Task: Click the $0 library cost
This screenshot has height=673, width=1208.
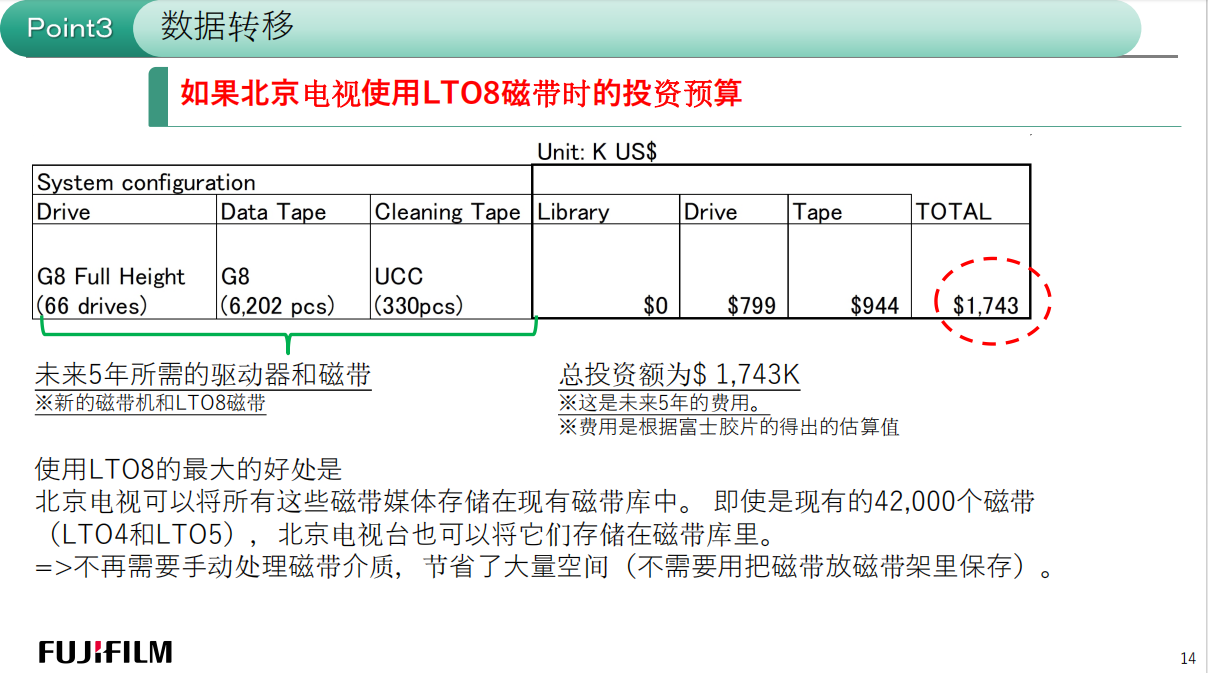Action: pyautogui.click(x=655, y=306)
